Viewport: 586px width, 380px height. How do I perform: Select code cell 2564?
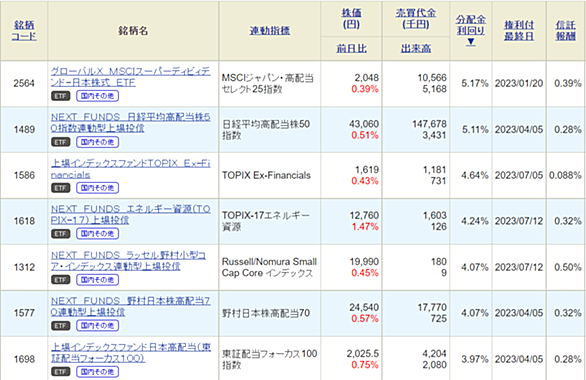[24, 83]
